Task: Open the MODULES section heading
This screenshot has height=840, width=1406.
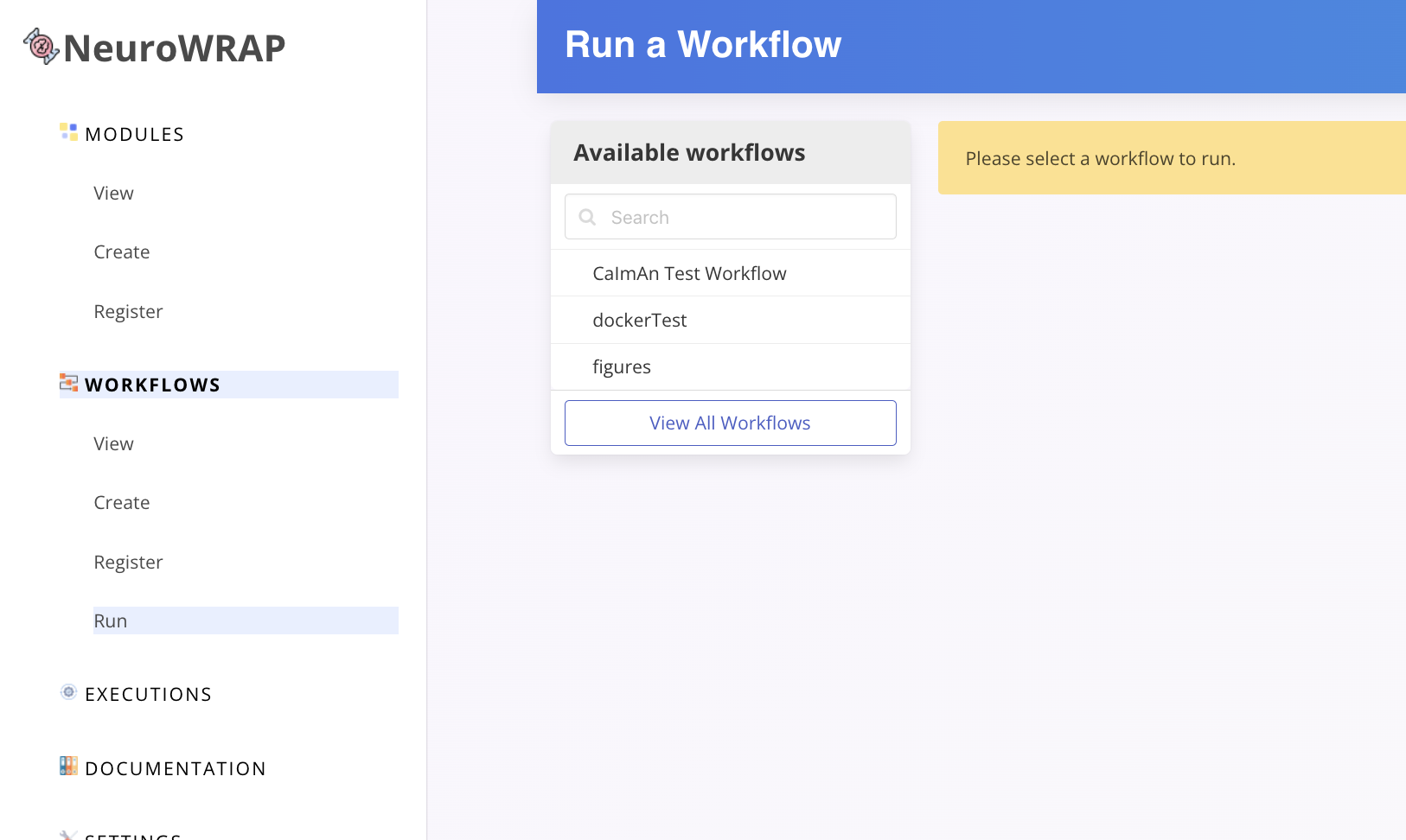Action: 134,135
